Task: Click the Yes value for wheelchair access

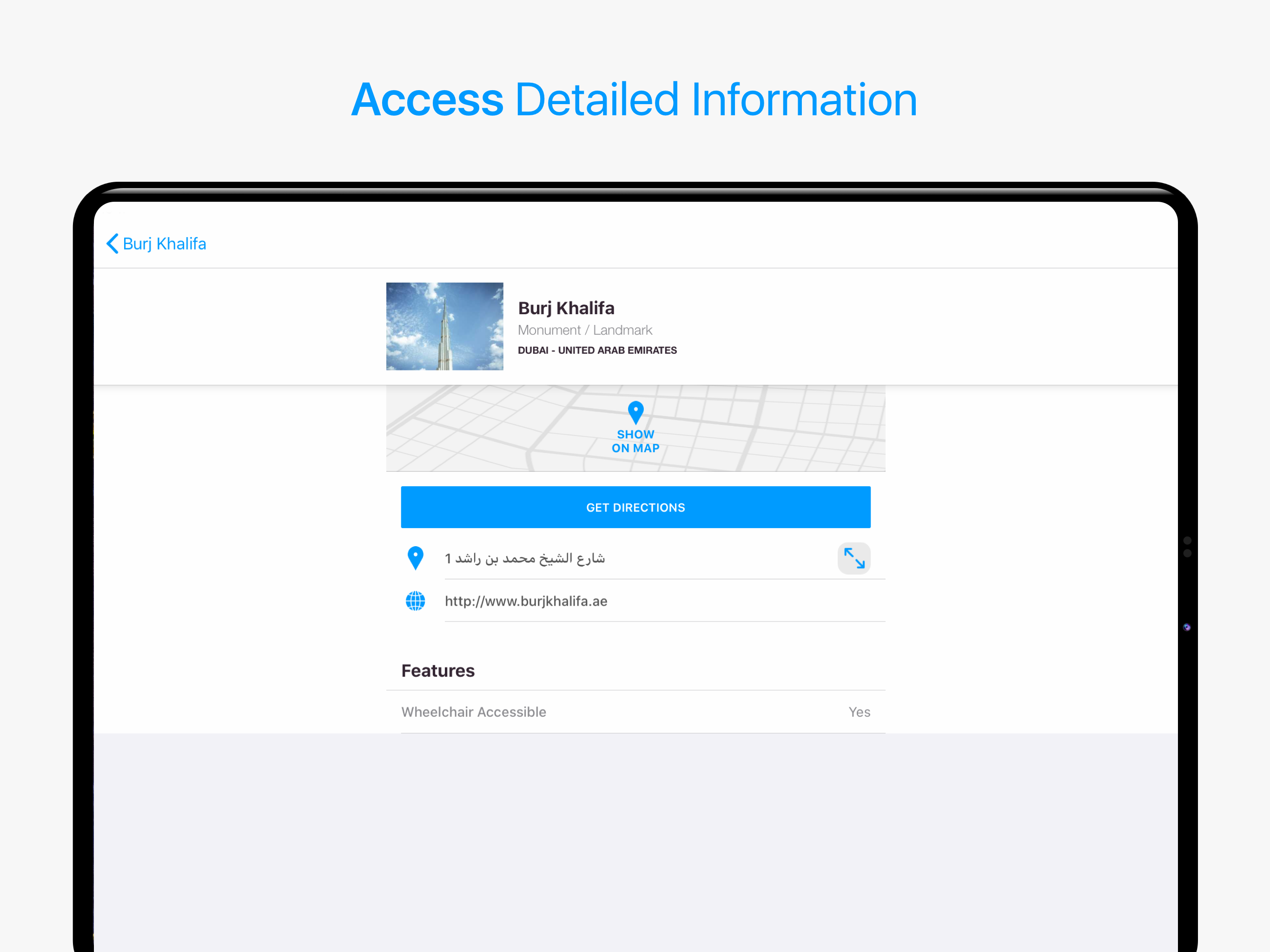Action: click(859, 712)
